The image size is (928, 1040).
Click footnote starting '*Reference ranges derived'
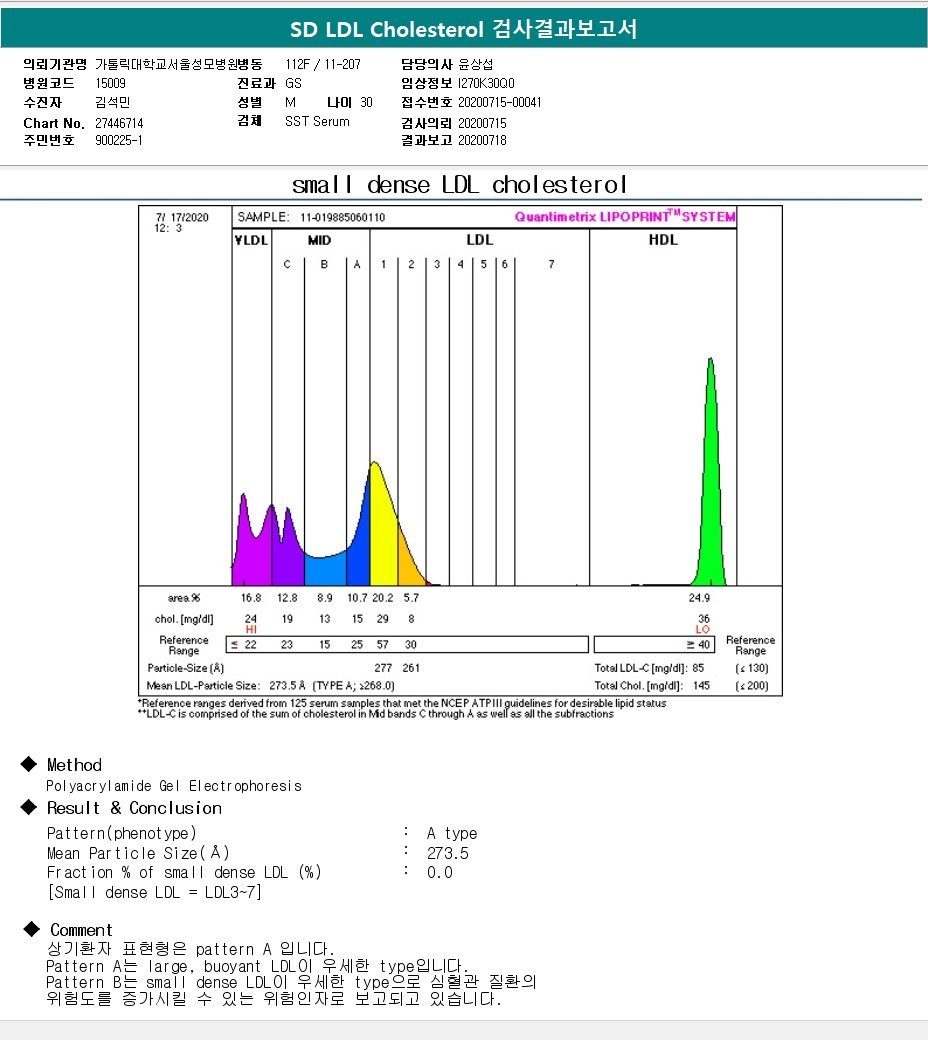(402, 703)
